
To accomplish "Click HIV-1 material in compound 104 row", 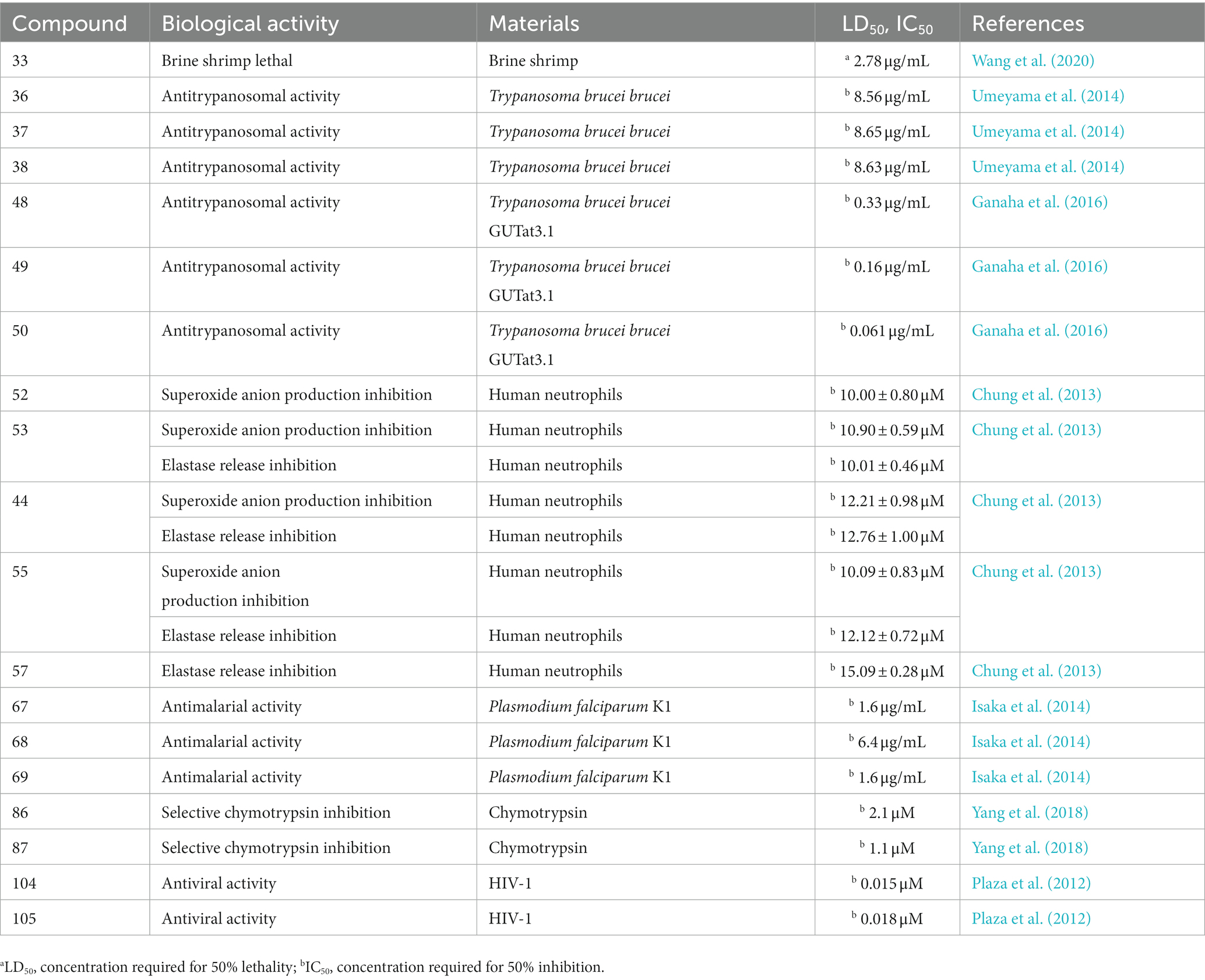I will tap(510, 883).
